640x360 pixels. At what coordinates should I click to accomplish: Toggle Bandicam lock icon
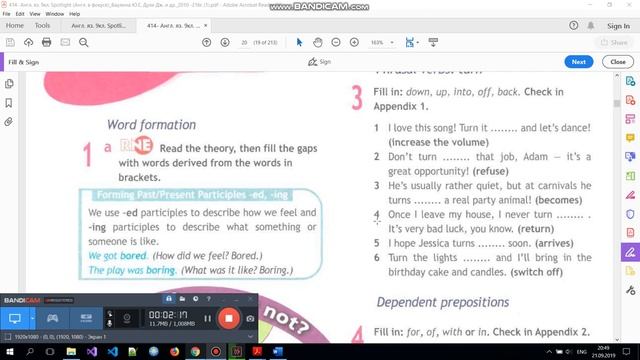[168, 299]
